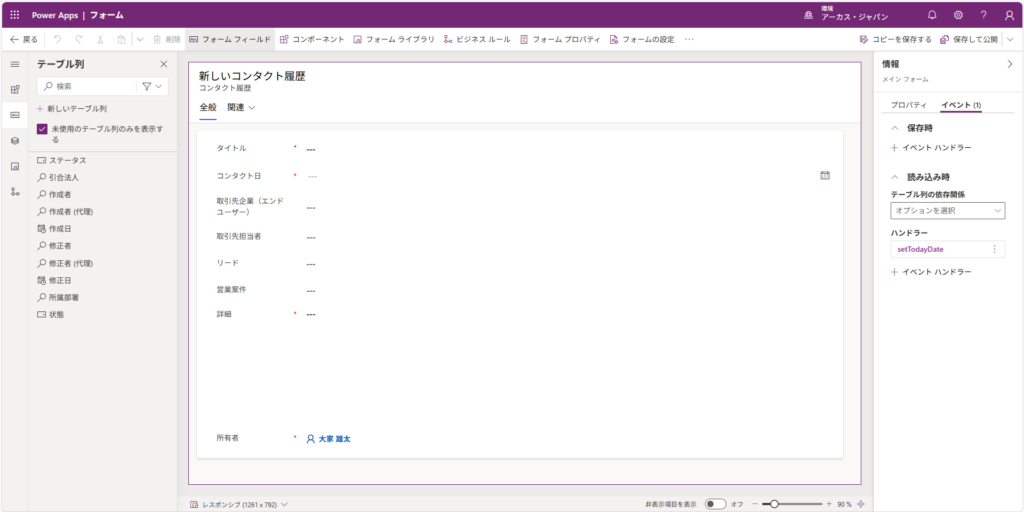This screenshot has height=512, width=1024.
Task: Click the fit-to-screen icon beside zoom percentage
Action: [x=860, y=504]
